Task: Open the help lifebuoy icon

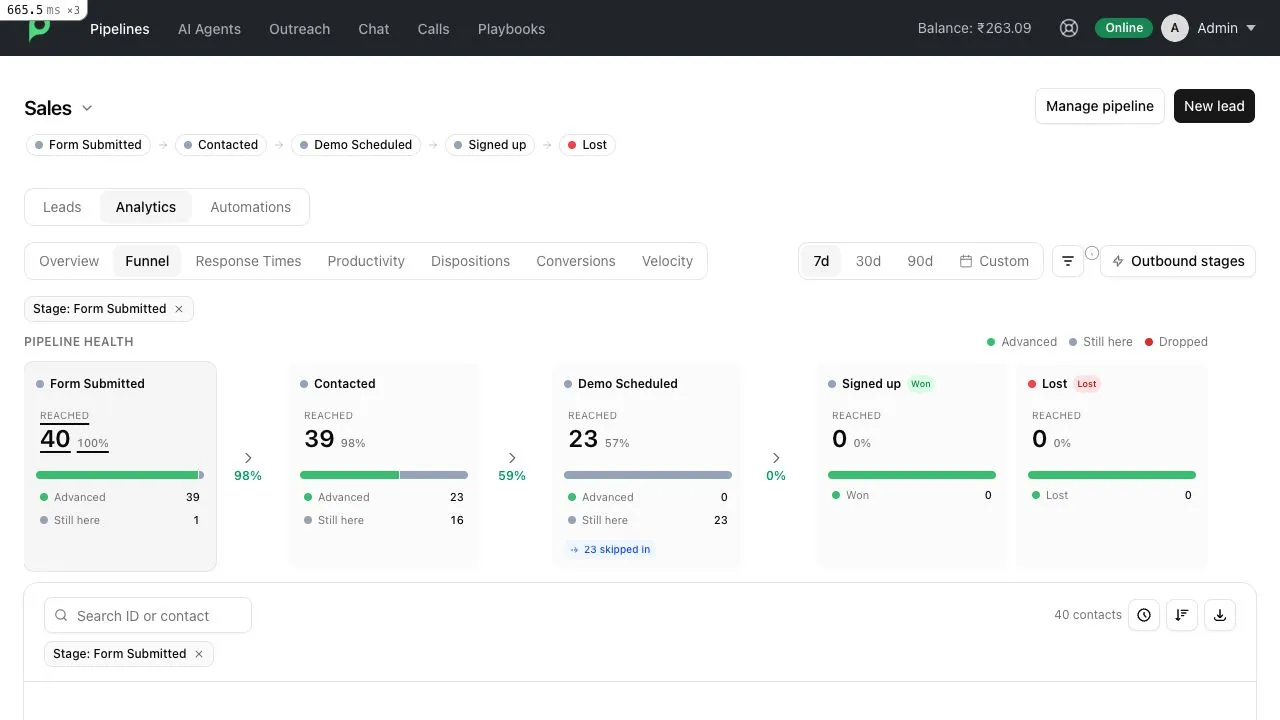Action: pyautogui.click(x=1069, y=28)
